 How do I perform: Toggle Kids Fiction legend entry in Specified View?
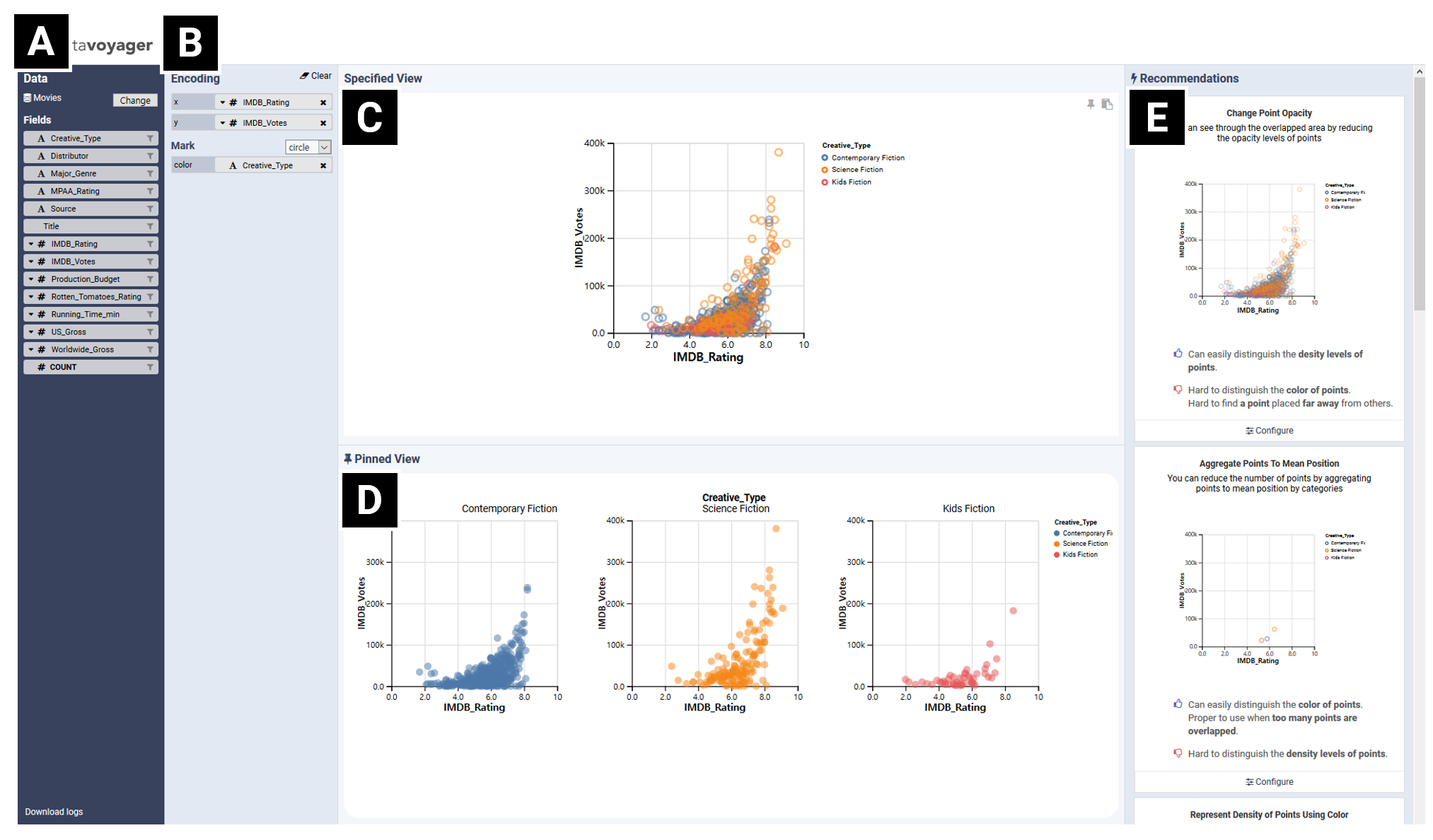pos(851,182)
